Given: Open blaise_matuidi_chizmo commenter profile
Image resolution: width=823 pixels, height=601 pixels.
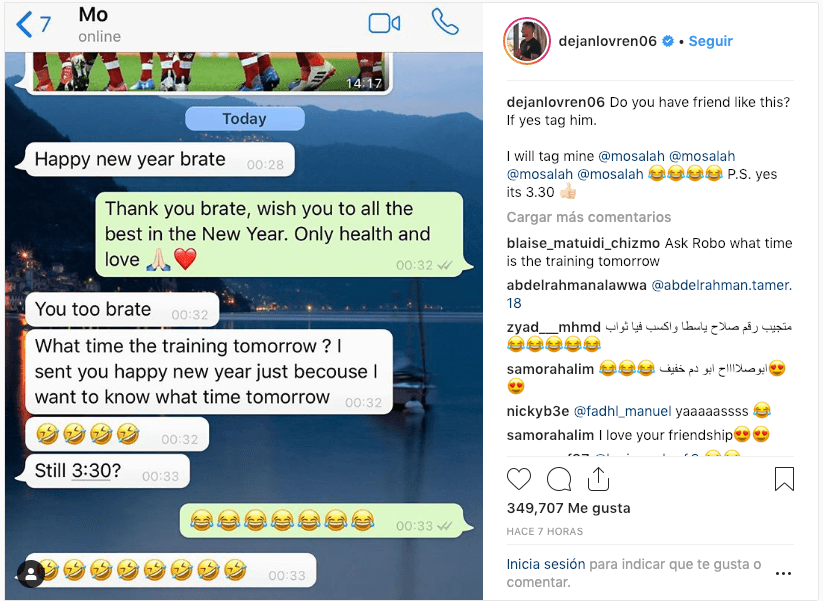Looking at the screenshot, I should 583,243.
